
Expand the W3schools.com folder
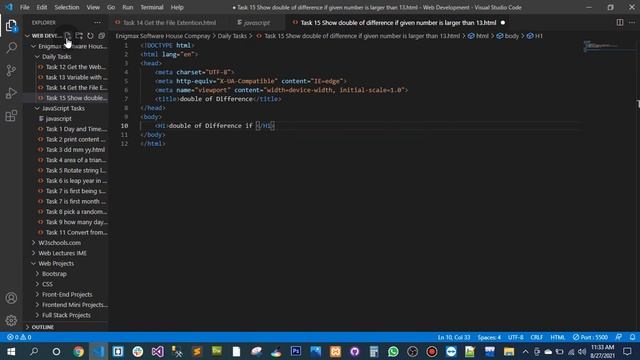[60, 243]
